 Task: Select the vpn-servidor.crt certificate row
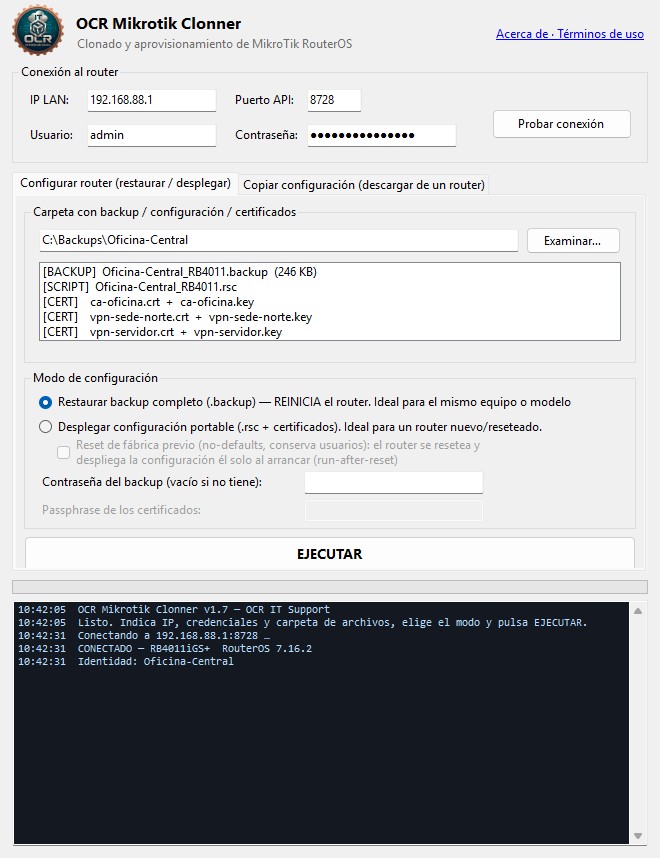(329, 332)
